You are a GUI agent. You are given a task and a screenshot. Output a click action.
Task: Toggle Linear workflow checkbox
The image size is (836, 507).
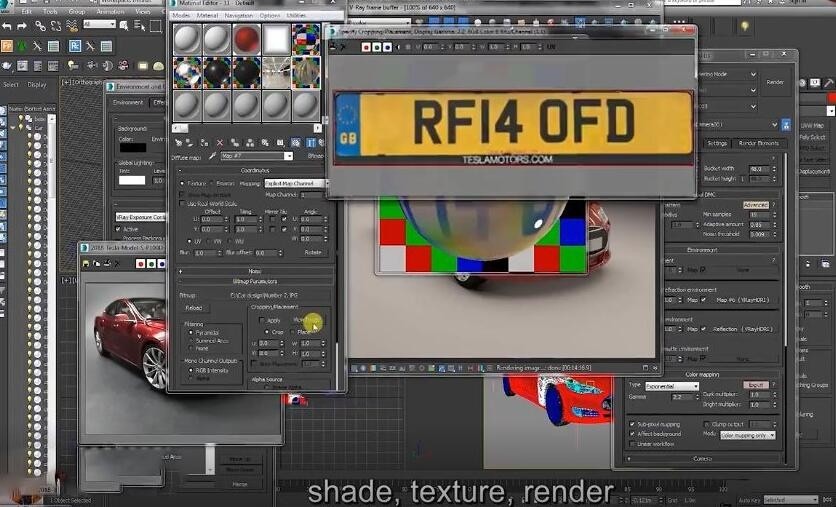coord(632,444)
